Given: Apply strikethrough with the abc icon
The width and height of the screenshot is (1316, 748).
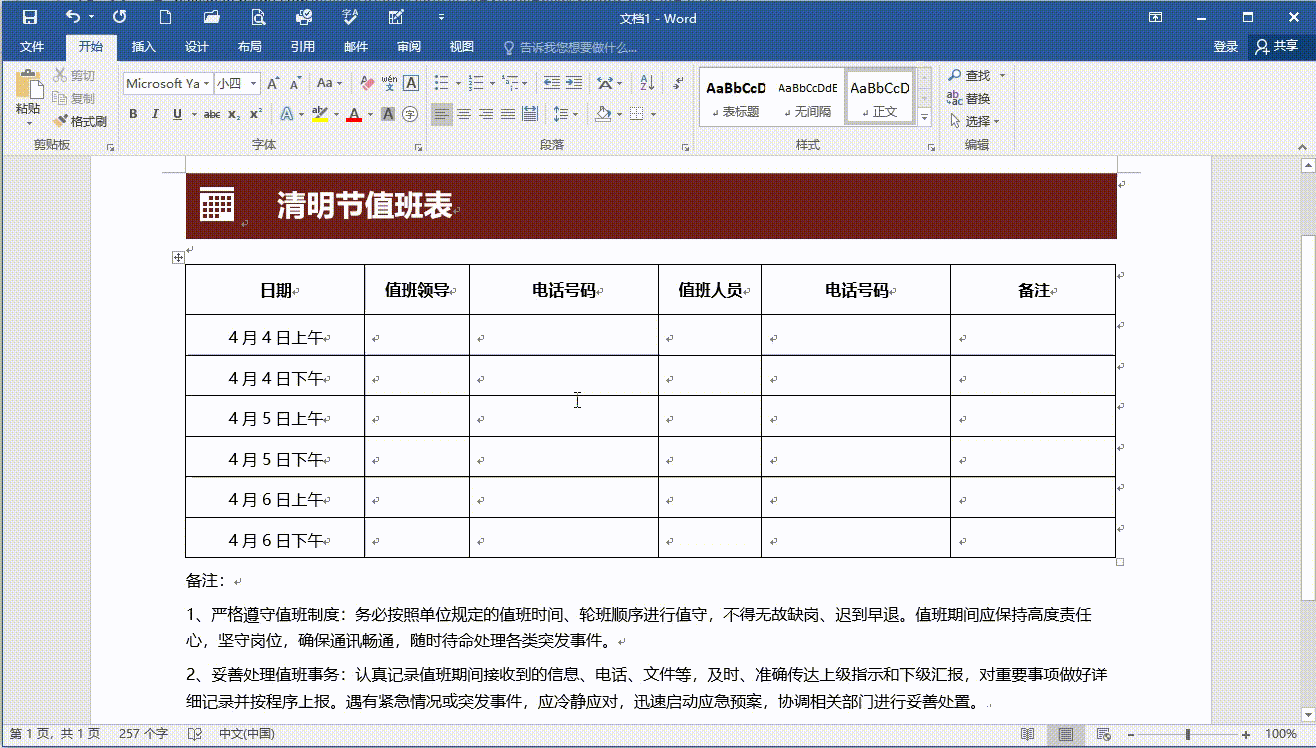Looking at the screenshot, I should click(212, 114).
